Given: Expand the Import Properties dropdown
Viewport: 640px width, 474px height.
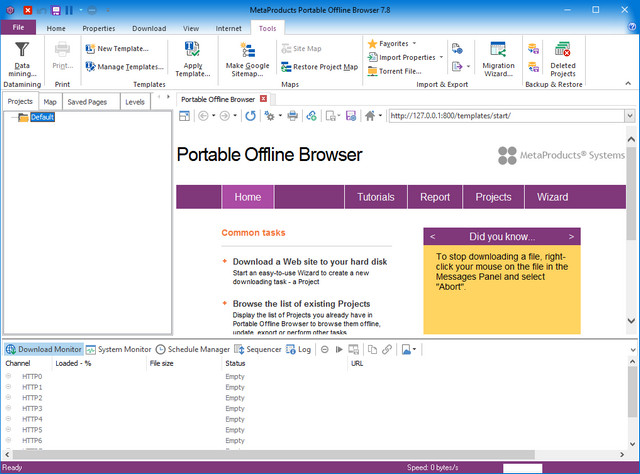Looking at the screenshot, I should 441,58.
